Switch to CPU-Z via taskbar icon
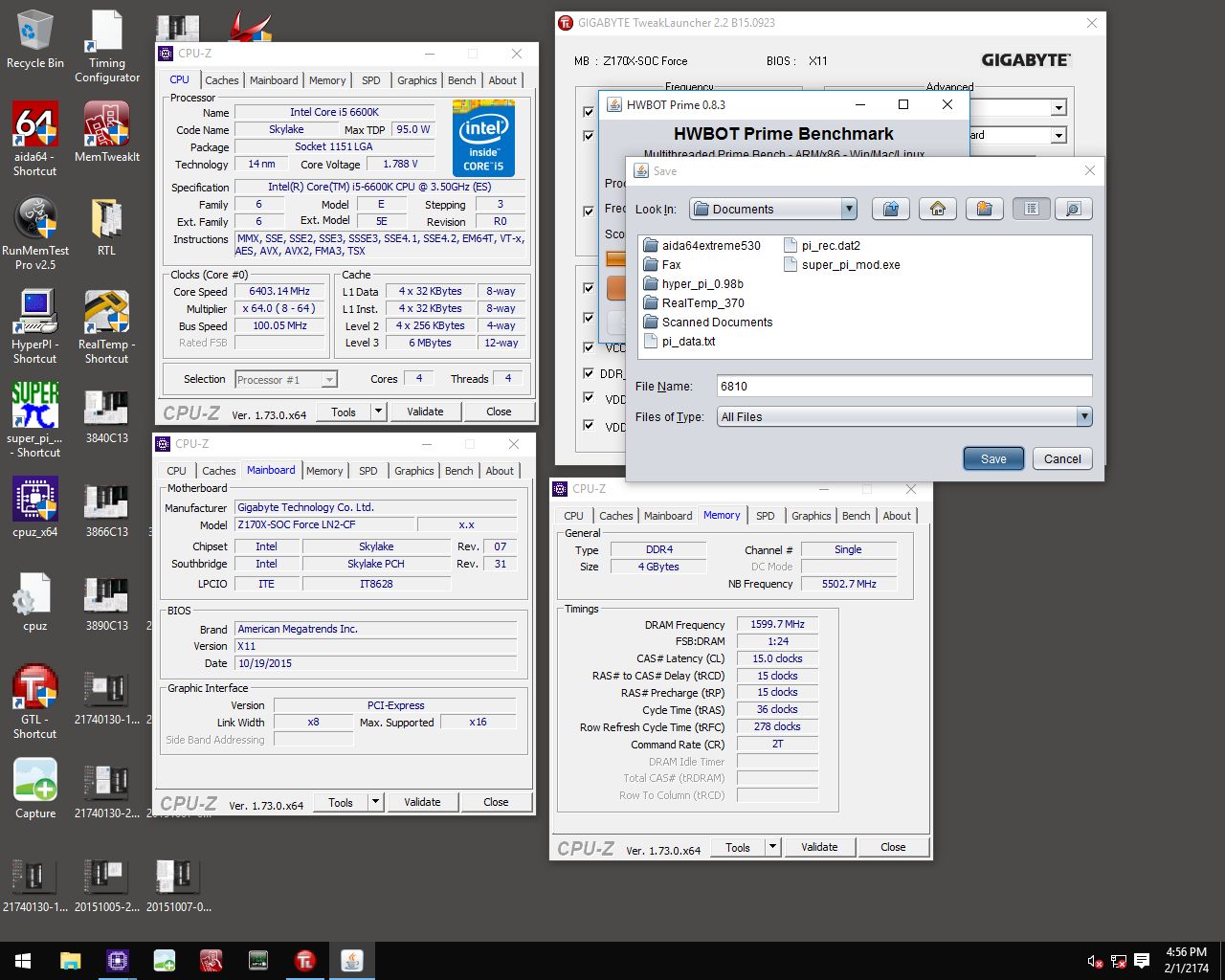Screen dimensions: 1225x980 pyautogui.click(x=118, y=961)
